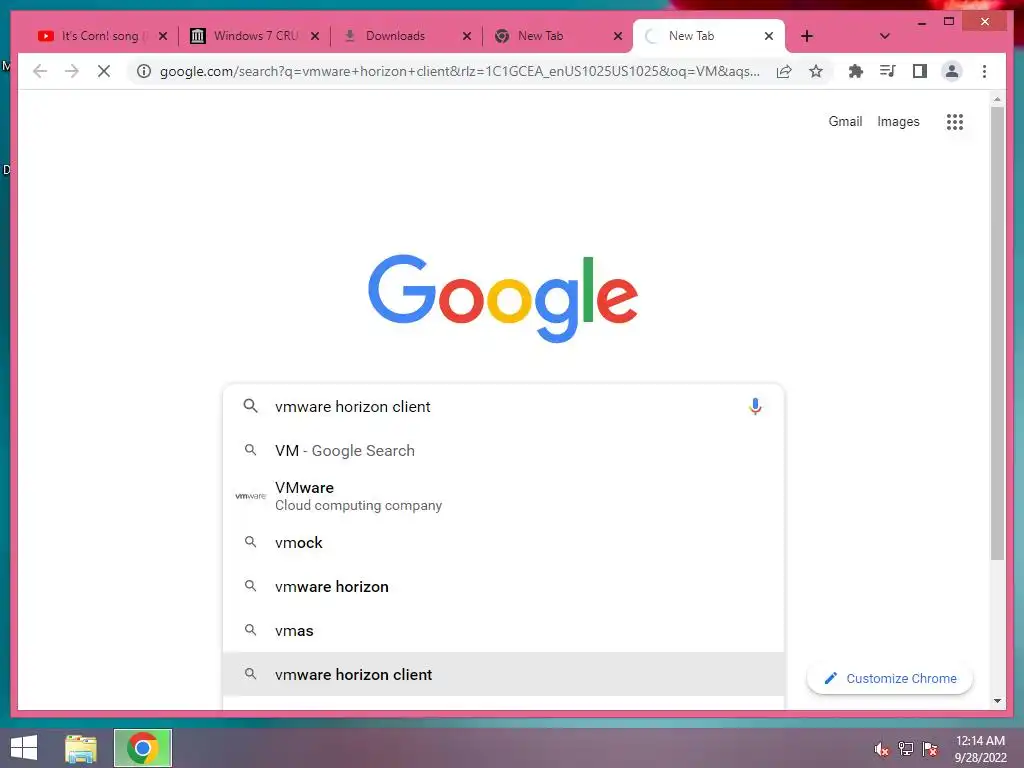
Task: Close the inactive New Tab
Action: [x=618, y=36]
